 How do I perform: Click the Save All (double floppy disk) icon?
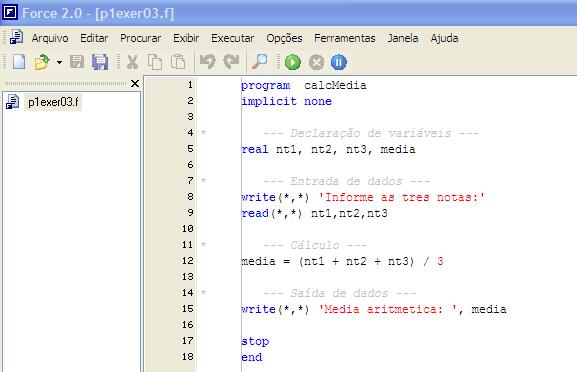click(x=100, y=62)
